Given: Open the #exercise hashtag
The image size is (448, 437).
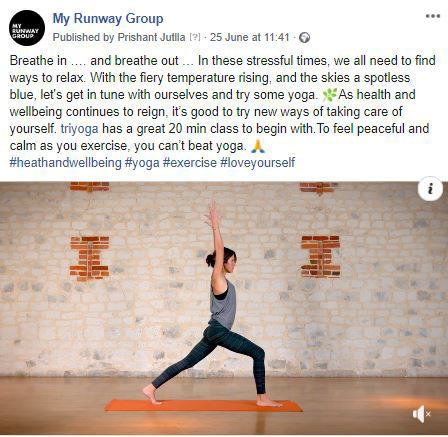Looking at the screenshot, I should 190,163.
